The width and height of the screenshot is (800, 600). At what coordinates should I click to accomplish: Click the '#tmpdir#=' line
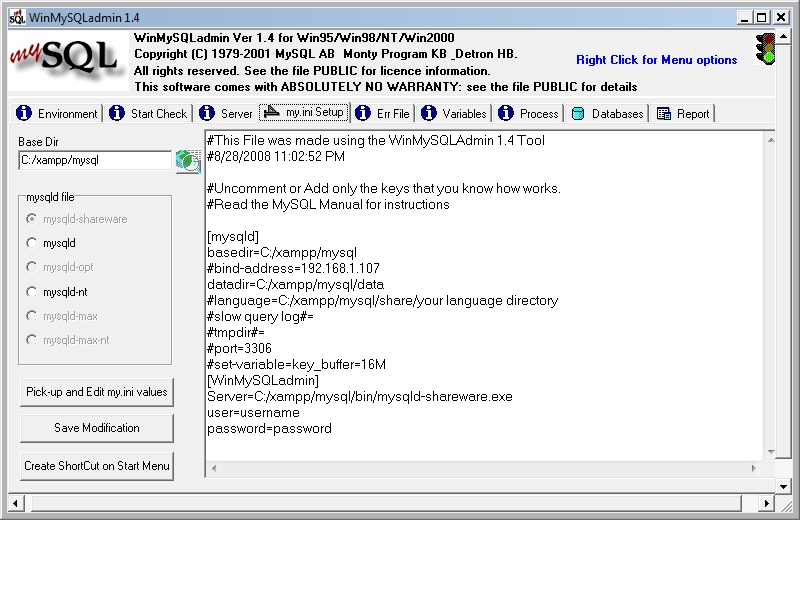[235, 333]
